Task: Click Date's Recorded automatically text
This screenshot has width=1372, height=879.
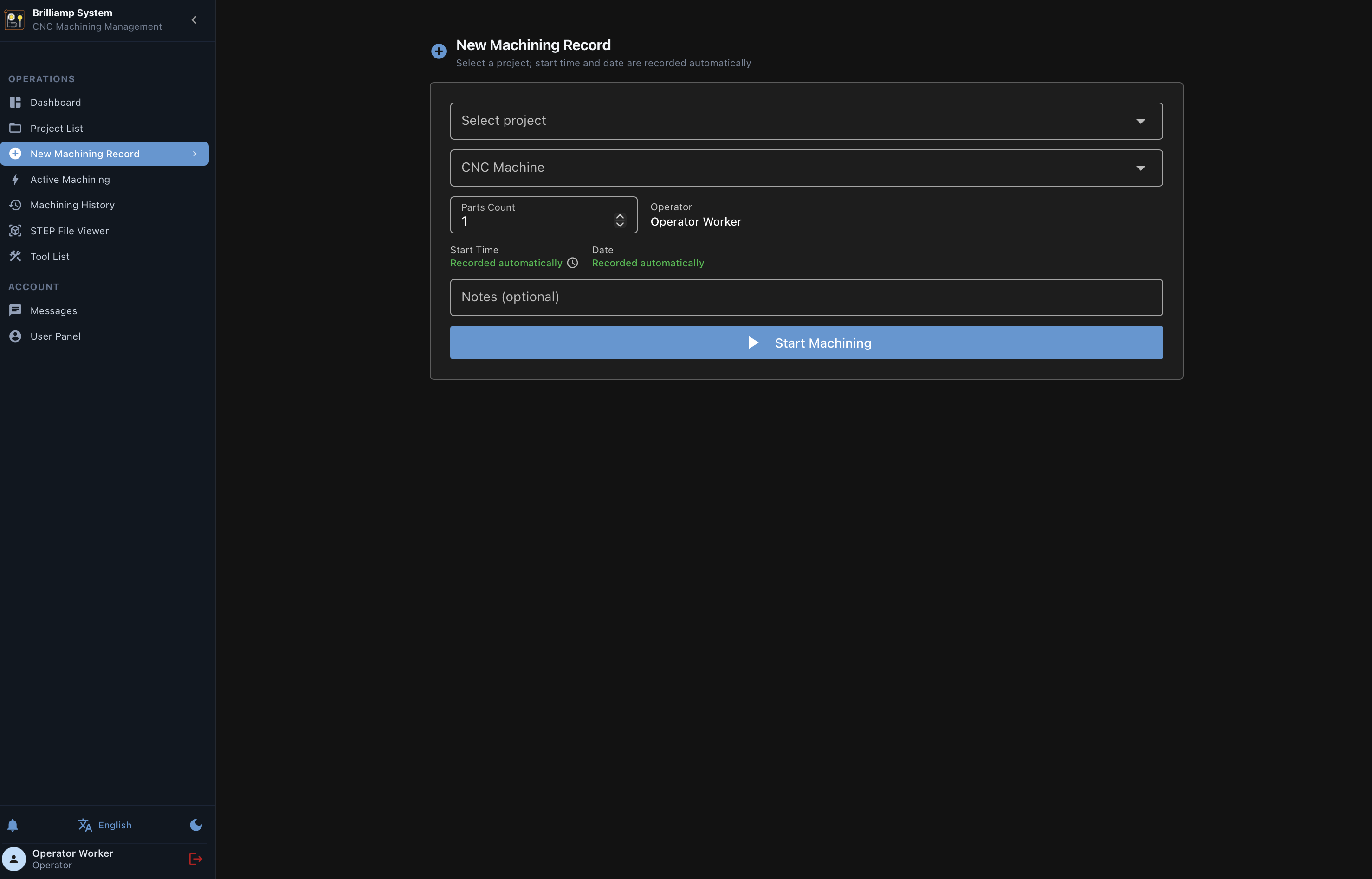Action: pos(648,263)
